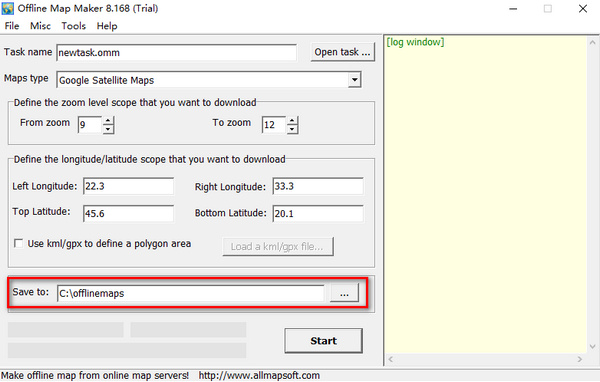The height and width of the screenshot is (382, 600).
Task: Click the Left Longitude field
Action: click(129, 186)
